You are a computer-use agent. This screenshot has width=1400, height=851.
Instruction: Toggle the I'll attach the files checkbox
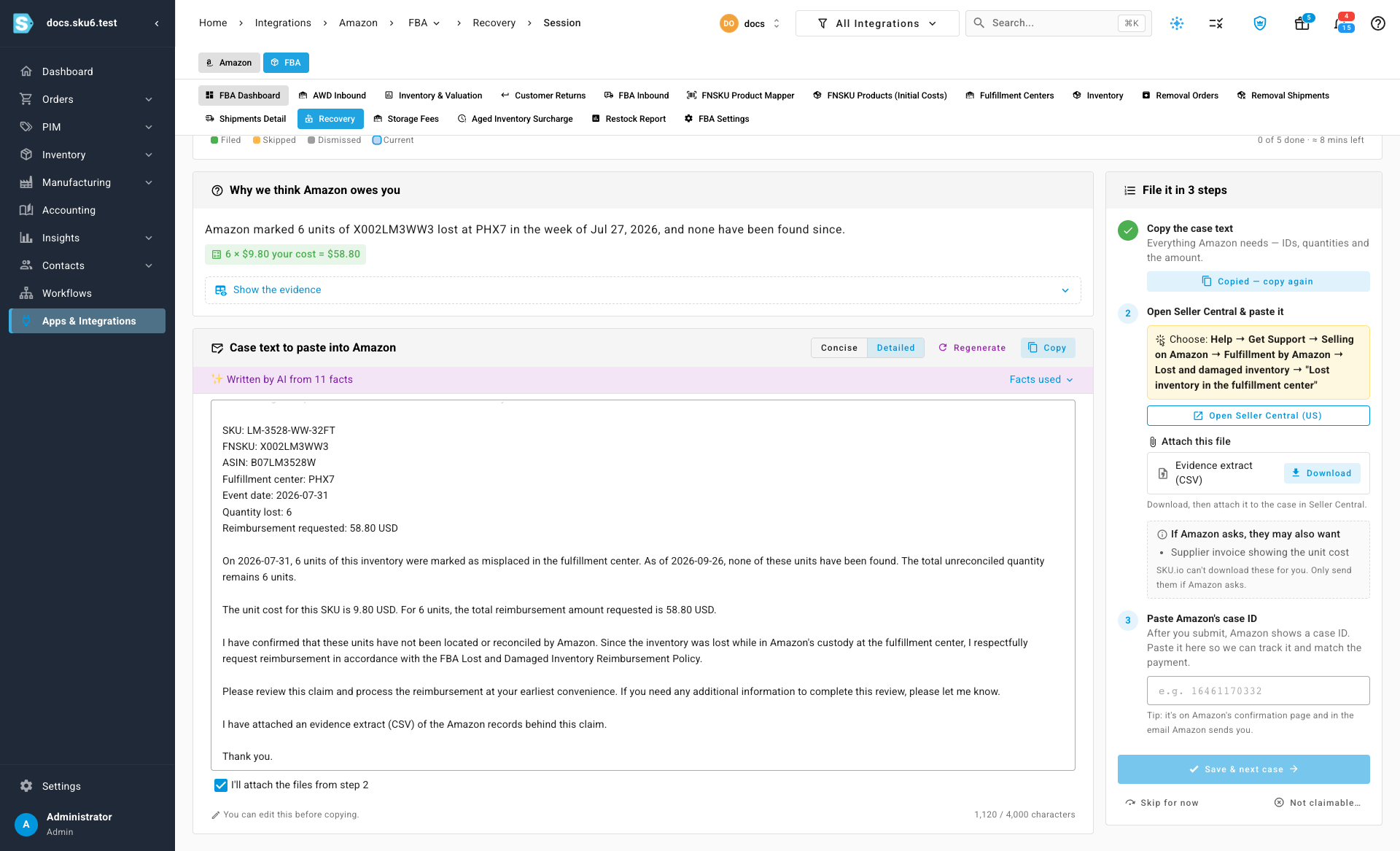(221, 785)
